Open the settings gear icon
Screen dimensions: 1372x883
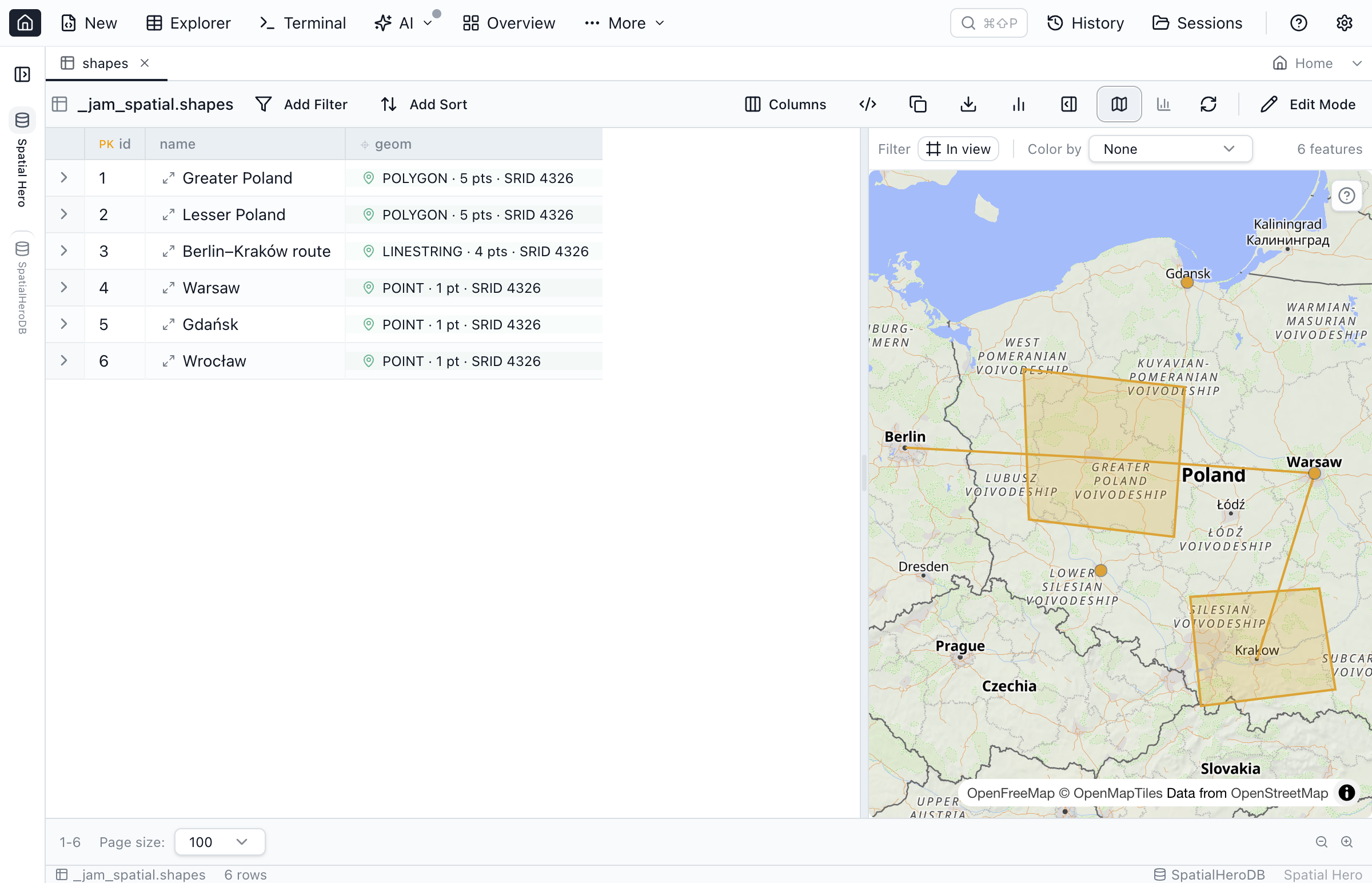click(1344, 23)
